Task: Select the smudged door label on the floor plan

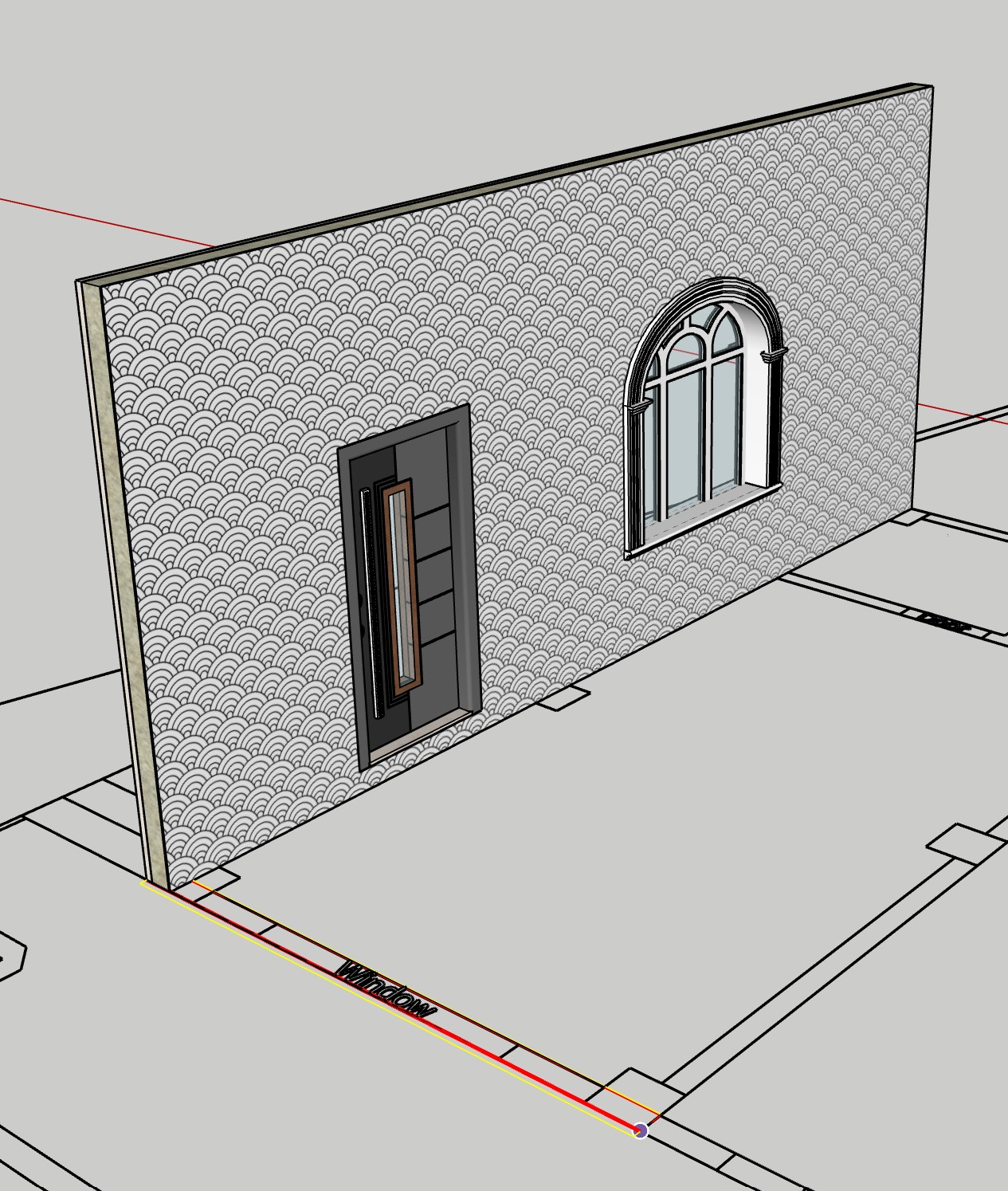Action: point(943,620)
